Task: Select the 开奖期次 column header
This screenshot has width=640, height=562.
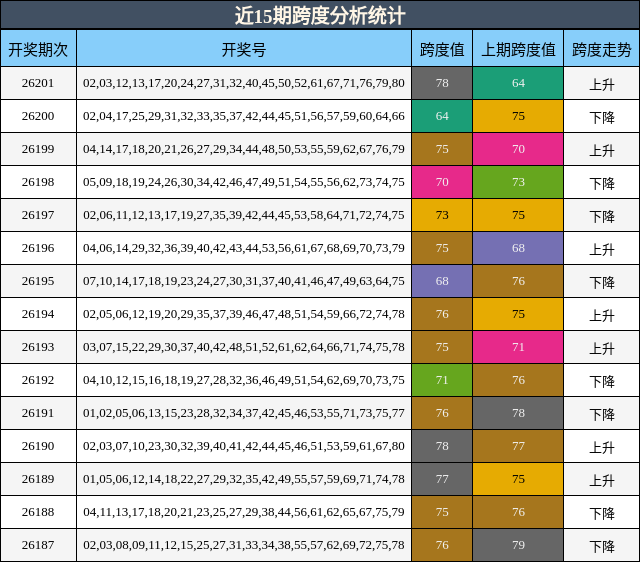Action: pyautogui.click(x=38, y=50)
